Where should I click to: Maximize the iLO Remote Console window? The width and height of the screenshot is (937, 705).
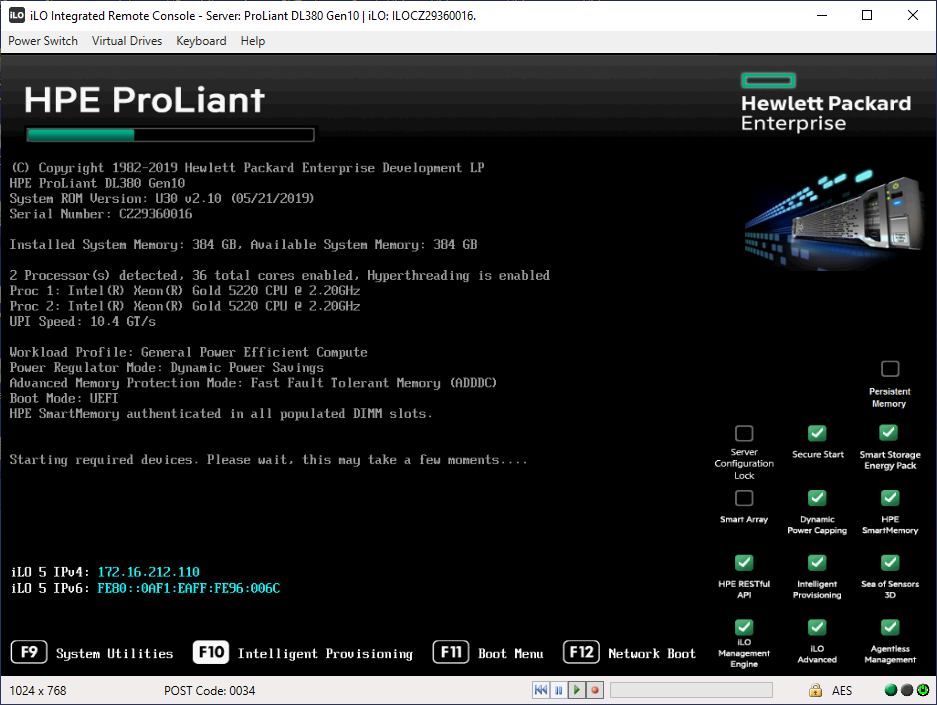tap(867, 16)
